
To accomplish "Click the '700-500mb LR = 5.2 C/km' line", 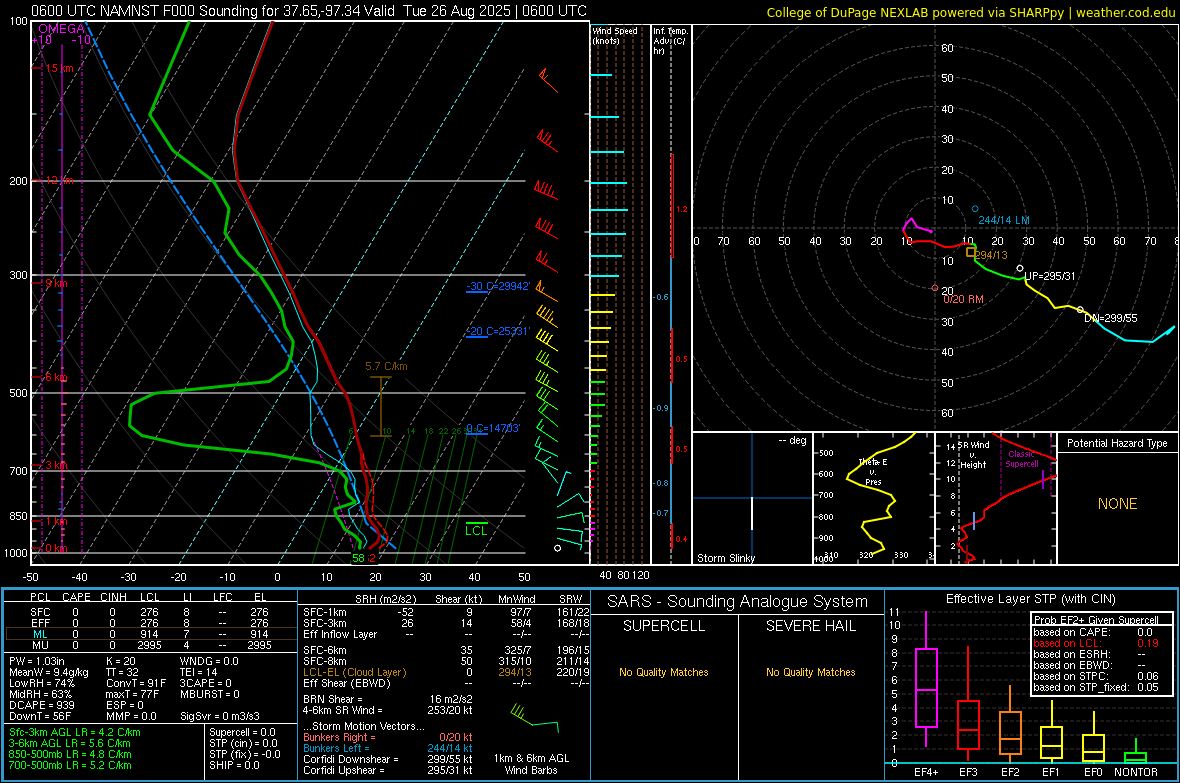I will point(70,765).
